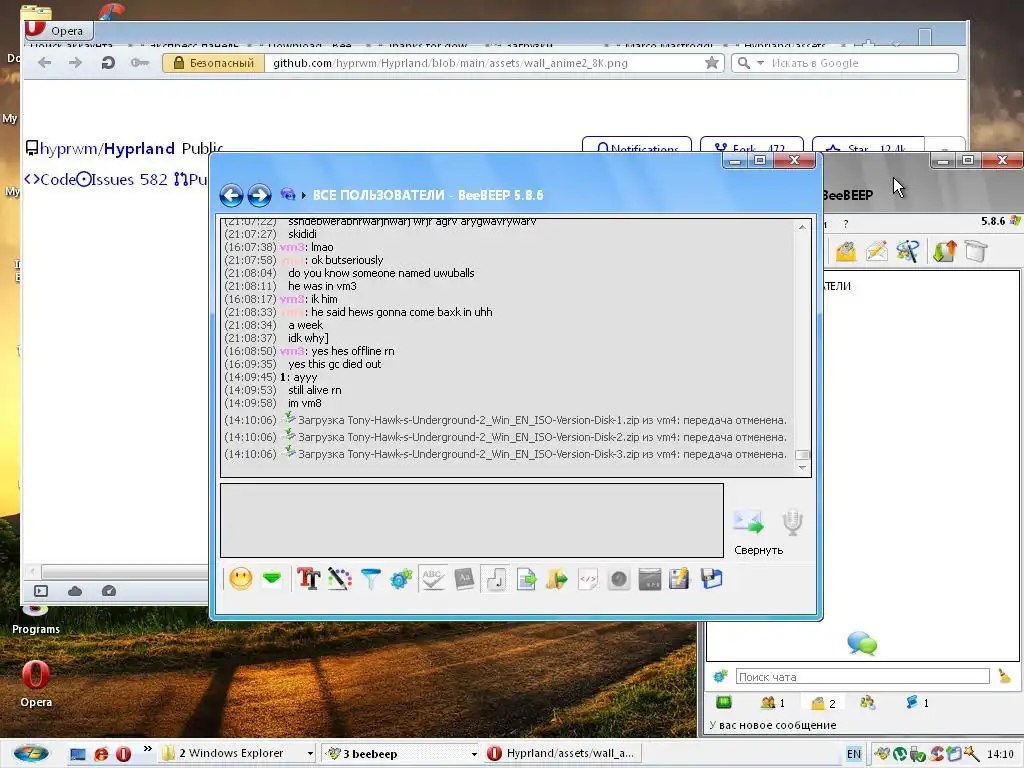The height and width of the screenshot is (768, 1024).
Task: Click the Opera cloud sync icon
Action: (x=75, y=591)
